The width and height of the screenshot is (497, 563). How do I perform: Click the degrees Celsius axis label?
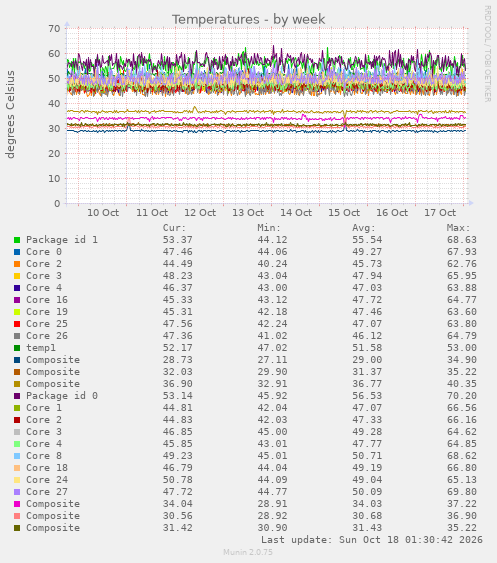click(10, 114)
